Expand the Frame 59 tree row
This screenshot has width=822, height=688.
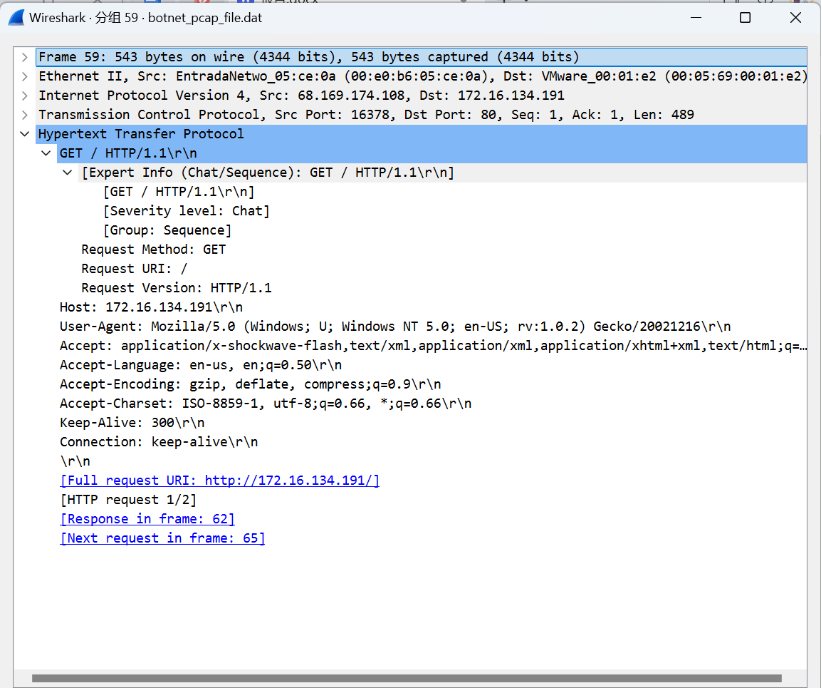(24, 57)
